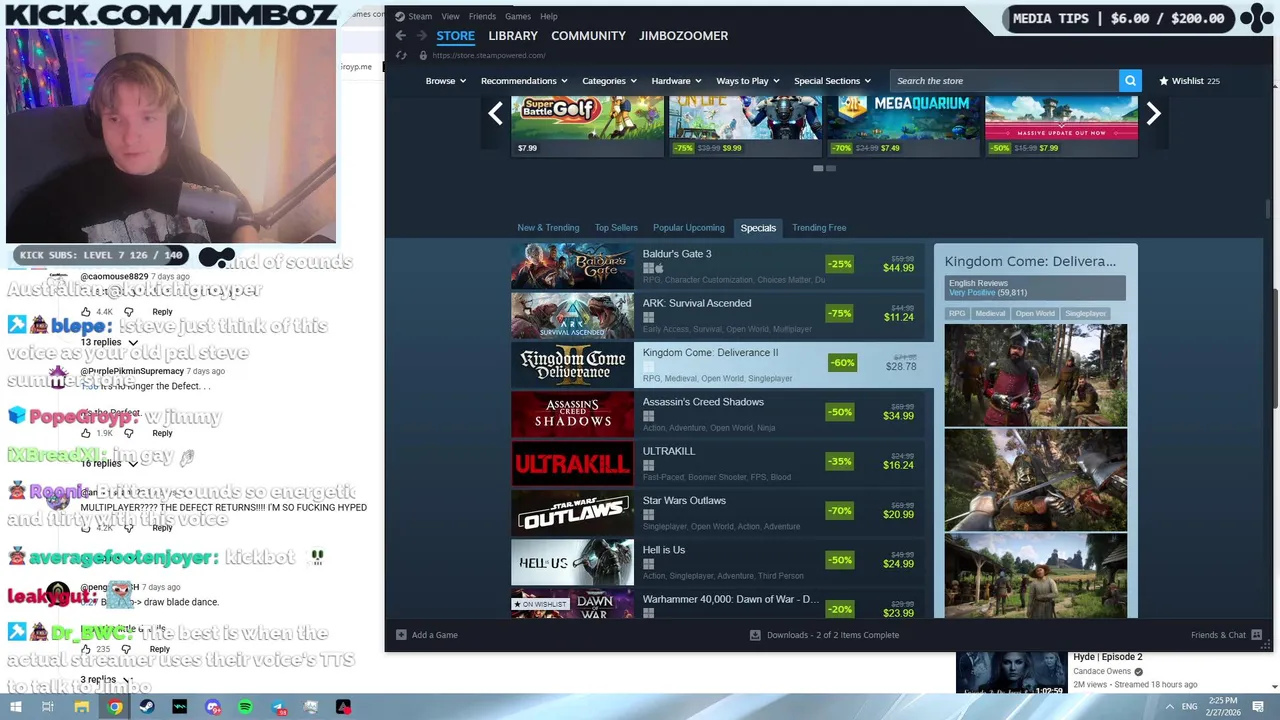Open the Help menu

[x=549, y=16]
